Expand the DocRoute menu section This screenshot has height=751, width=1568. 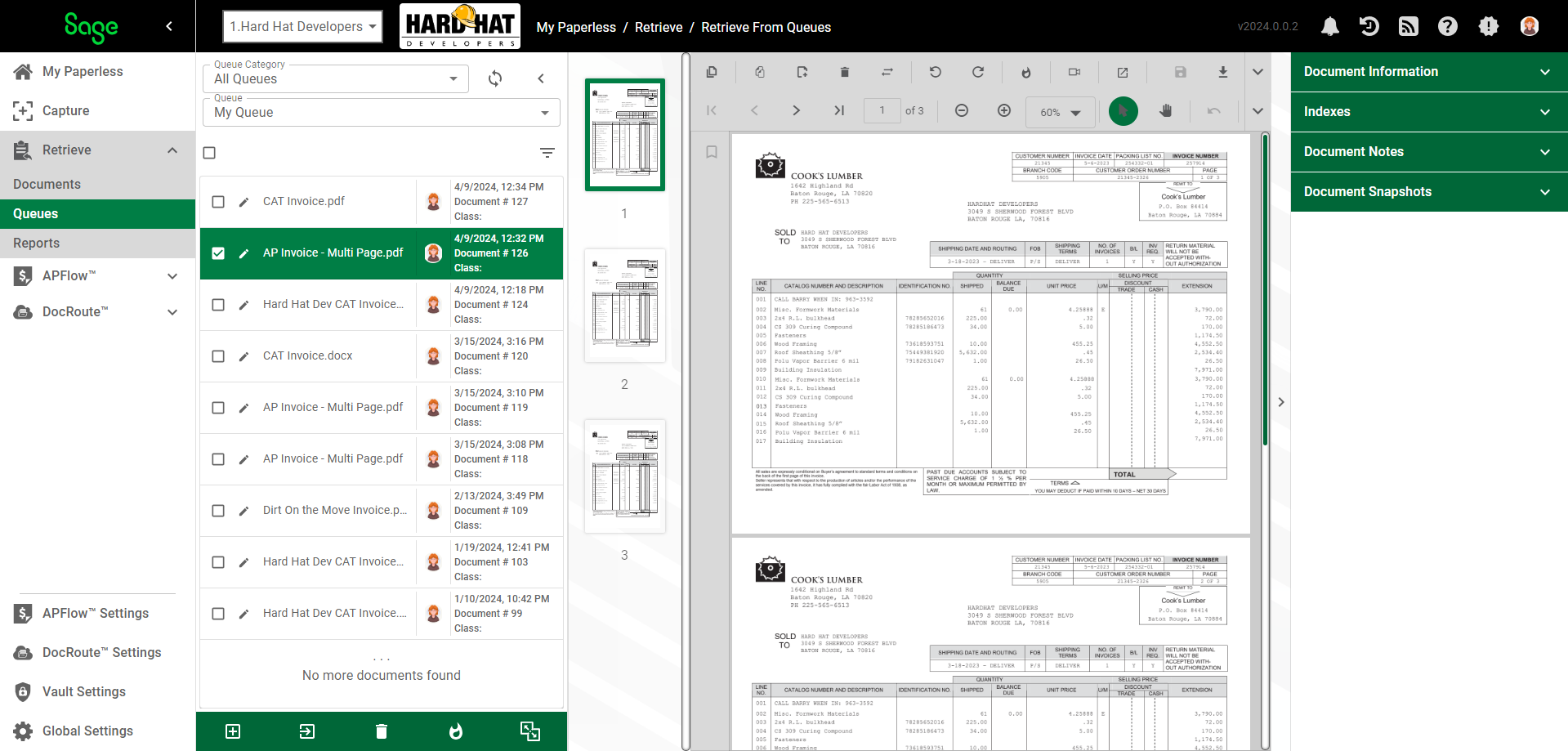pyautogui.click(x=97, y=312)
